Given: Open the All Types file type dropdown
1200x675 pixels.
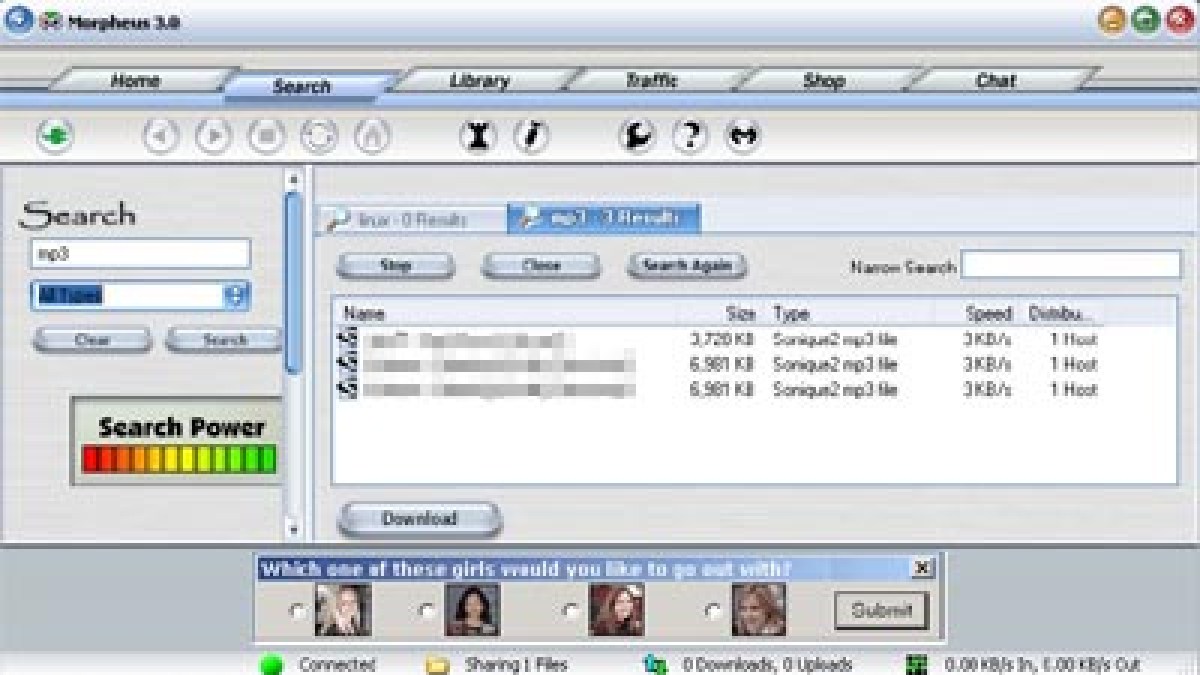Looking at the screenshot, I should point(236,295).
